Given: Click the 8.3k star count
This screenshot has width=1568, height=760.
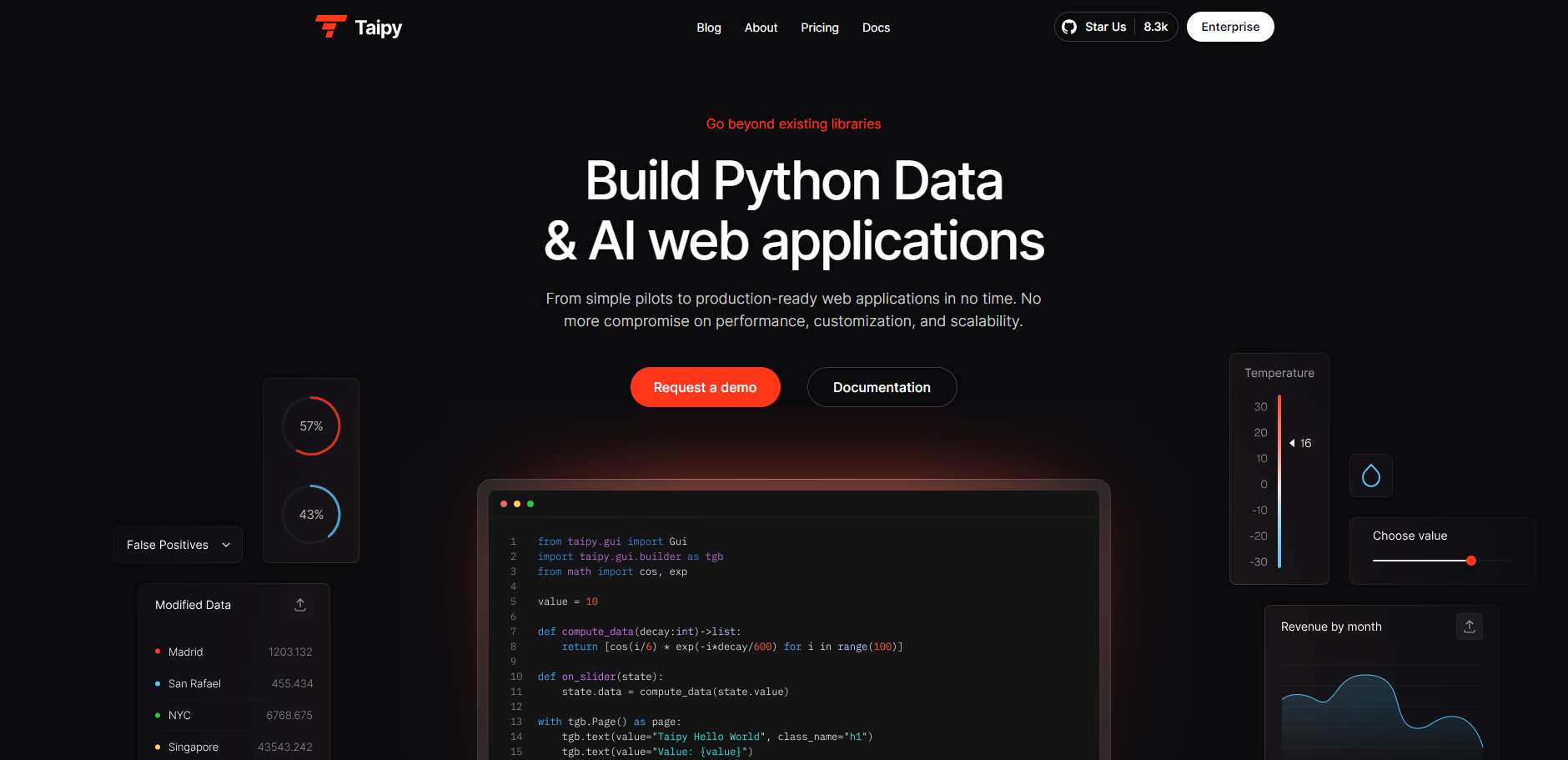Looking at the screenshot, I should pos(1155,27).
